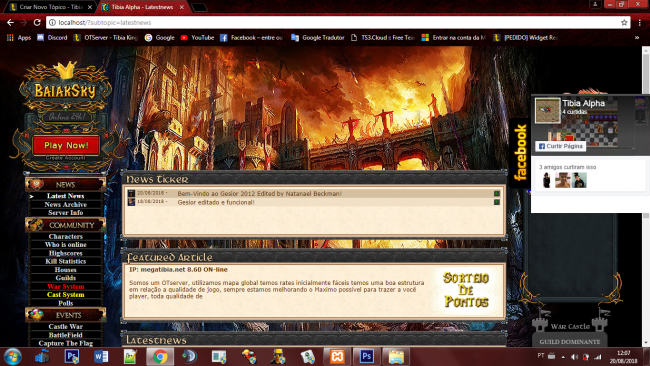
Task: Open the War System menu entry
Action: (65, 286)
